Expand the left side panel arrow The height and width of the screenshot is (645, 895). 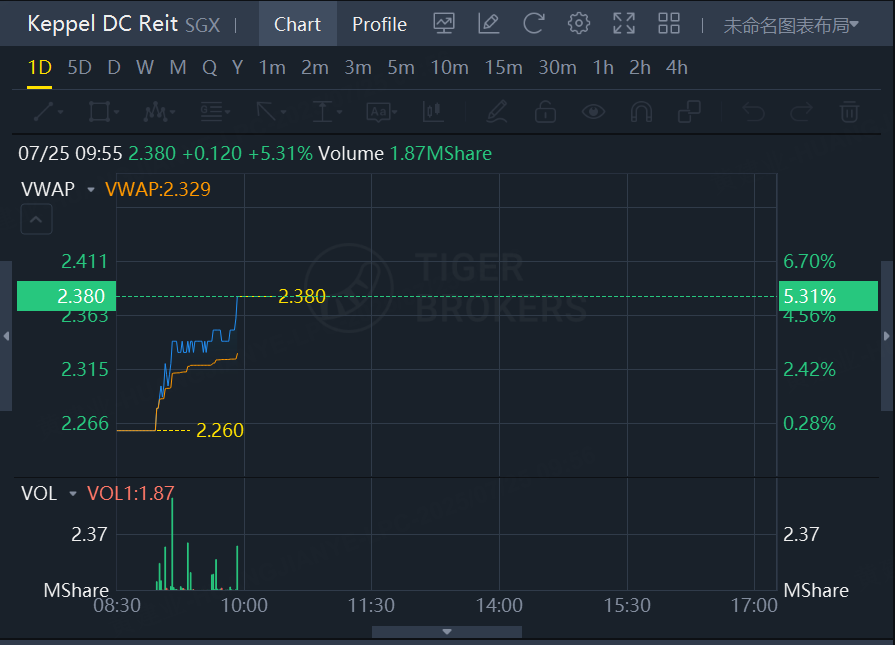pyautogui.click(x=6, y=336)
